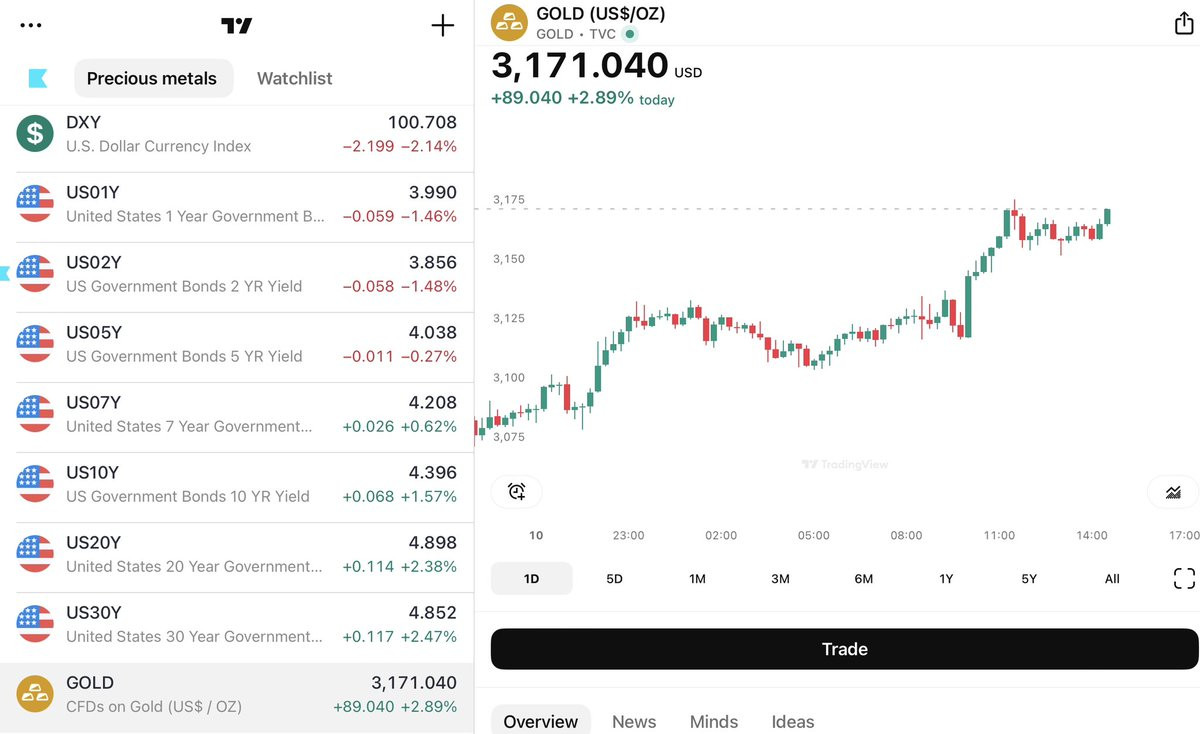The width and height of the screenshot is (1200, 734).
Task: Tap the blue flag list icon
Action: [x=38, y=78]
